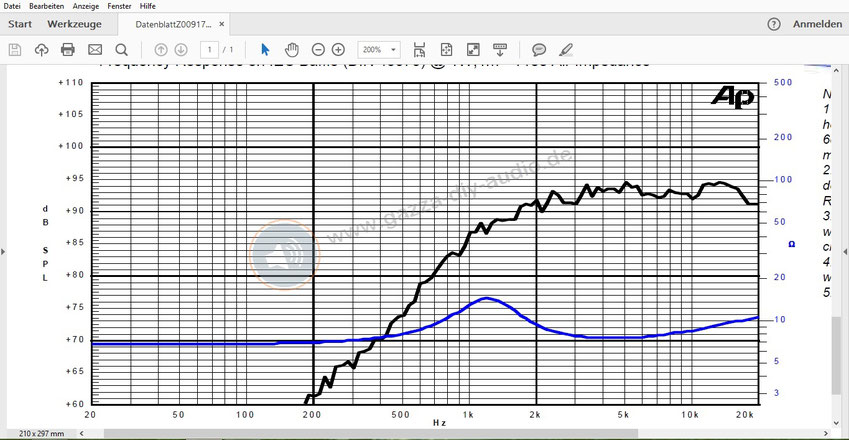The width and height of the screenshot is (849, 440).
Task: Select the highlight pen tool
Action: pos(566,50)
